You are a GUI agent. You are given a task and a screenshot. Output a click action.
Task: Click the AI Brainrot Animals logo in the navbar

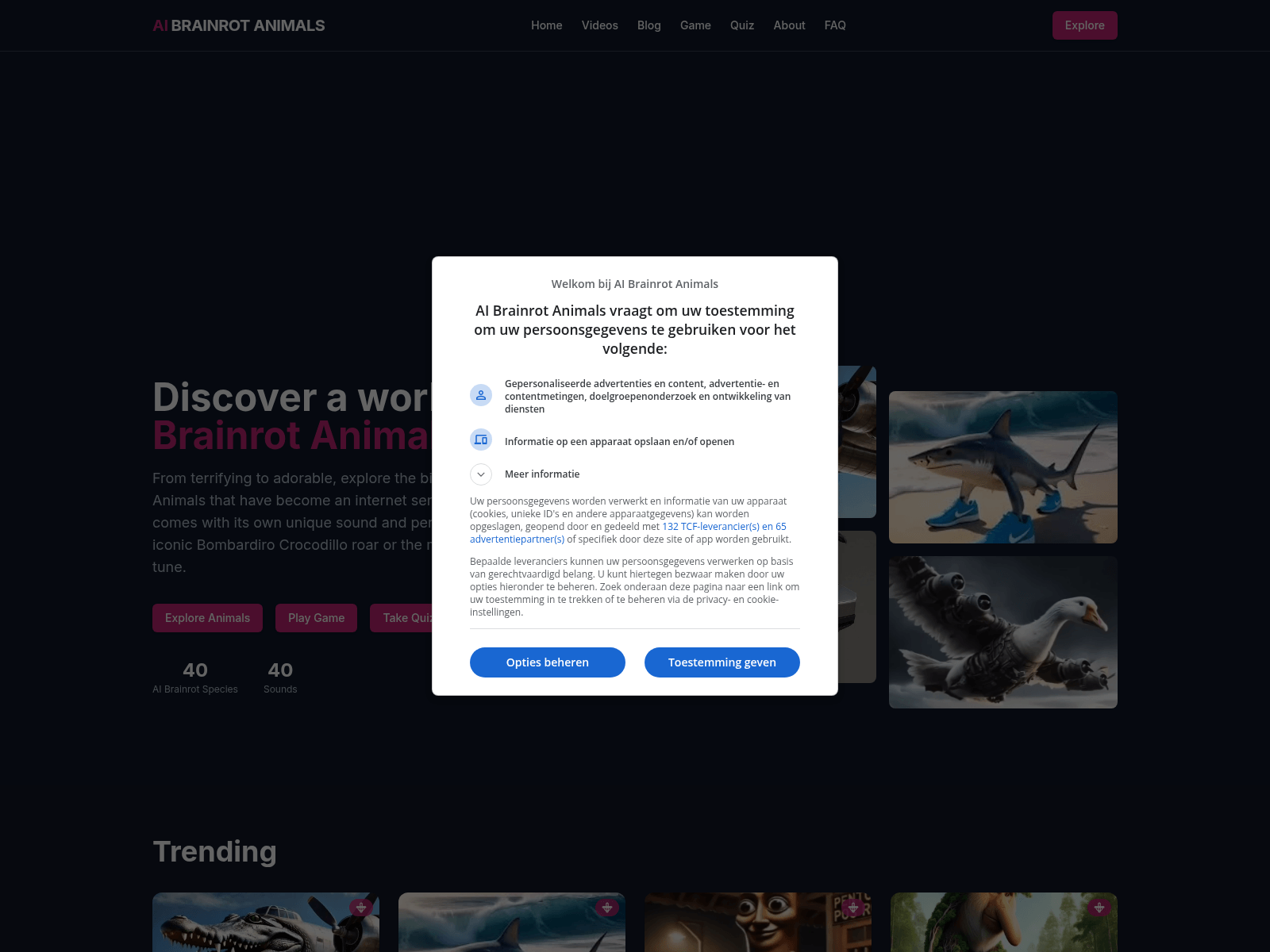click(238, 25)
